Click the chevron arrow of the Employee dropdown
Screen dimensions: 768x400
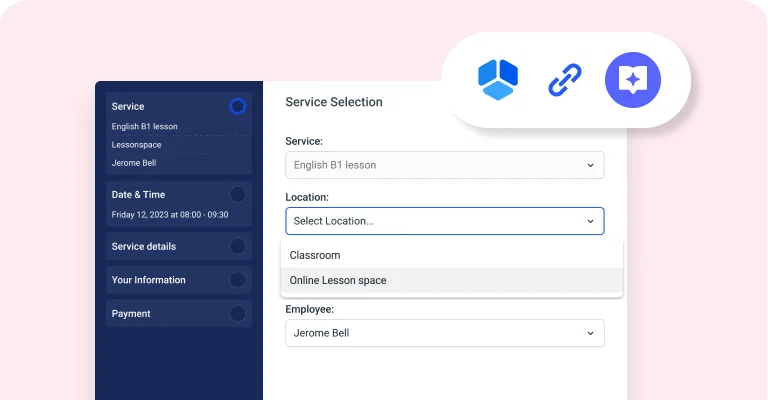click(x=590, y=333)
